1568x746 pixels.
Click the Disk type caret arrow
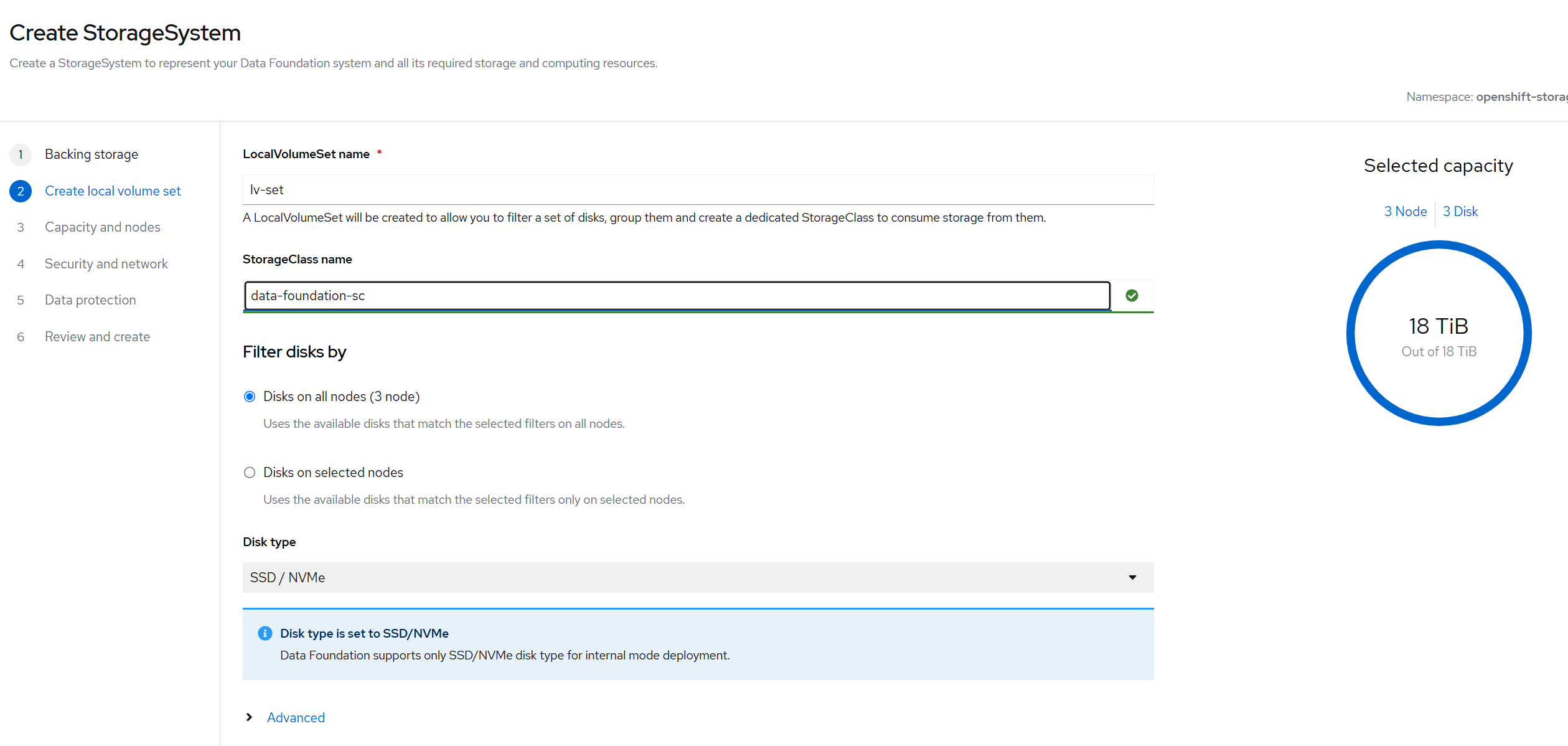coord(1132,578)
